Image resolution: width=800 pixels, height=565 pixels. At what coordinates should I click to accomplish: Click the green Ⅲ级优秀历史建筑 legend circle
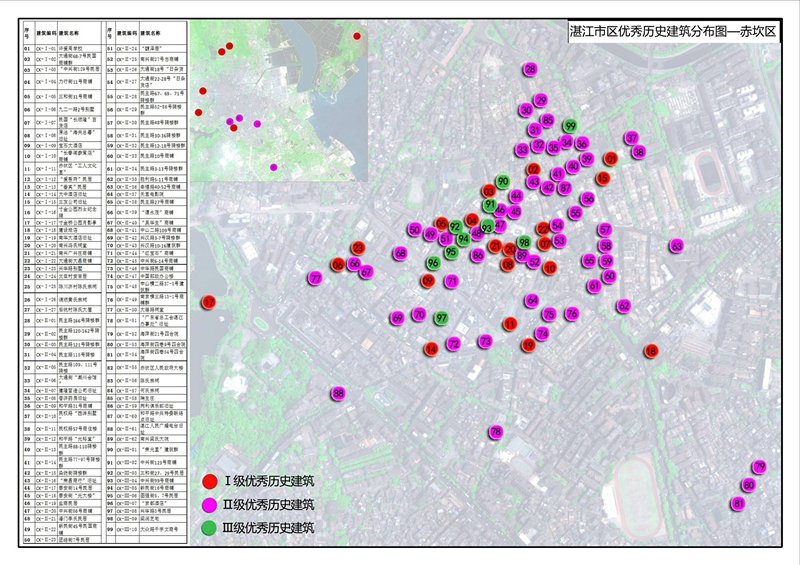coord(210,526)
